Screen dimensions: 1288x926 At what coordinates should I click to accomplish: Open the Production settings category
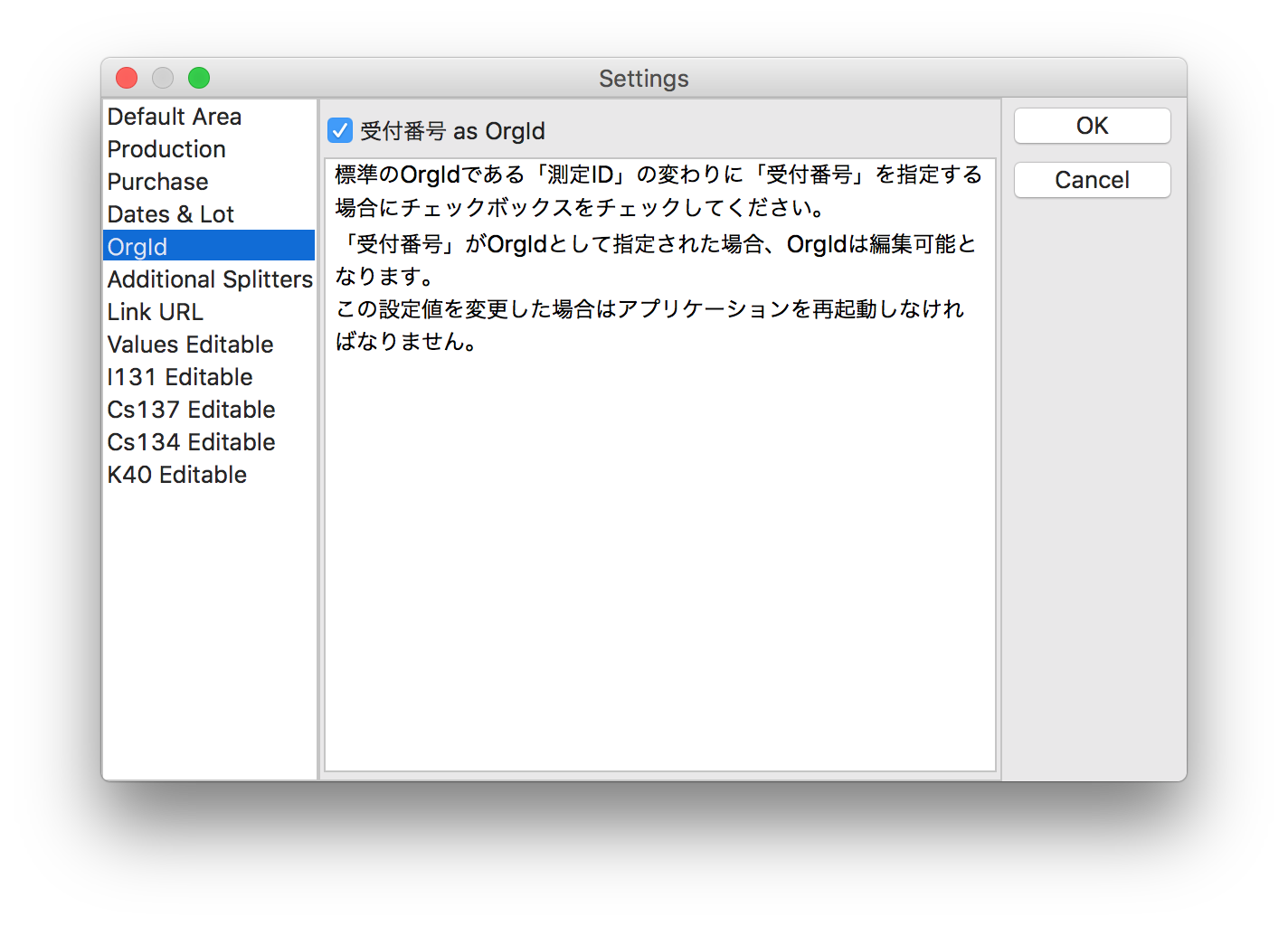(x=209, y=149)
